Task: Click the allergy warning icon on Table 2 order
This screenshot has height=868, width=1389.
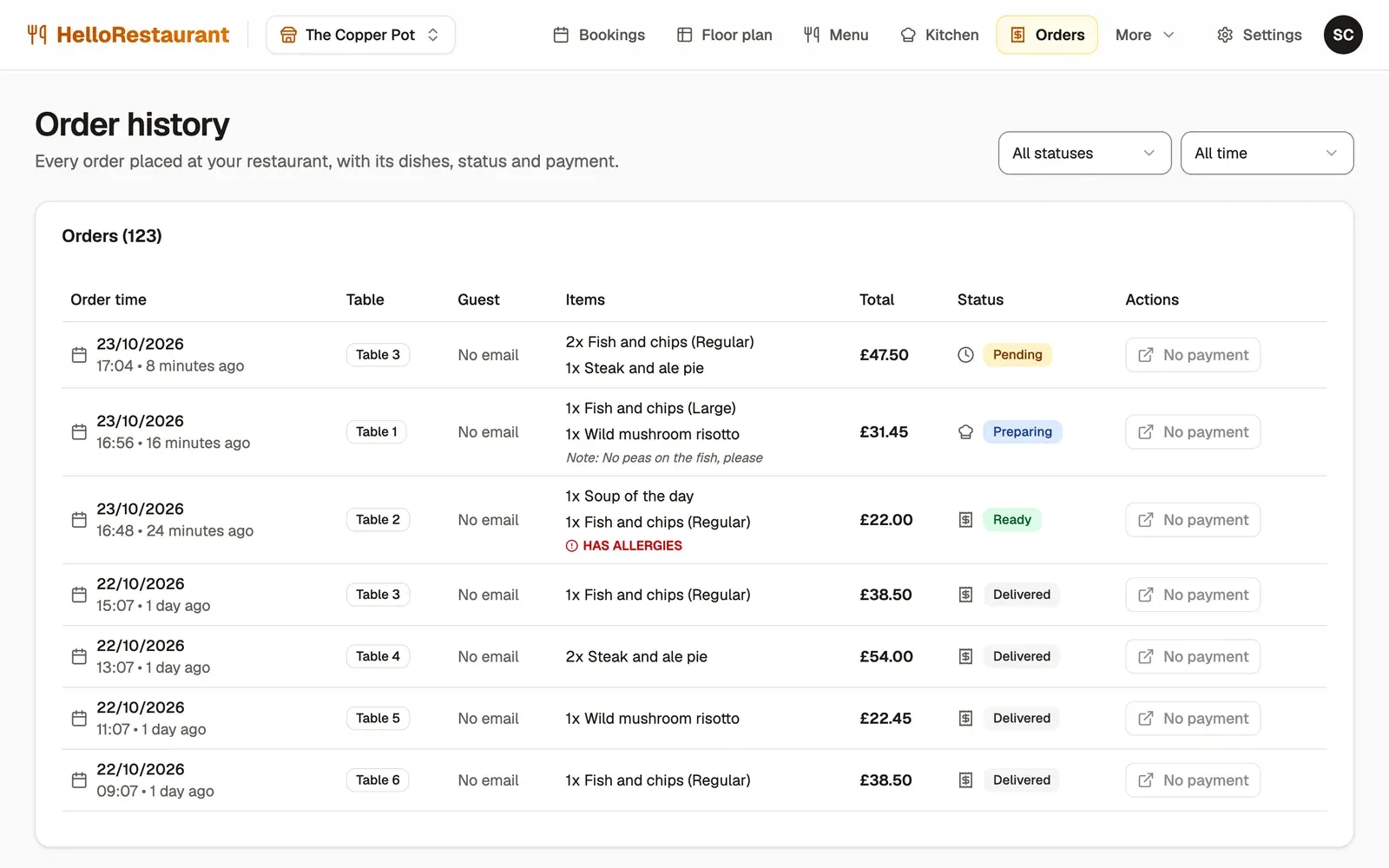Action: point(572,546)
